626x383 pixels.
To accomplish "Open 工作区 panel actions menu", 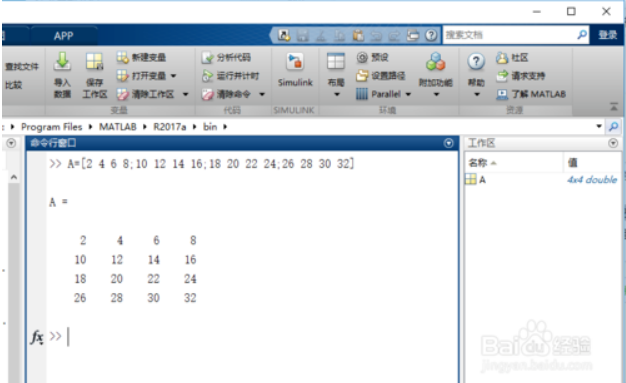I will (x=613, y=143).
